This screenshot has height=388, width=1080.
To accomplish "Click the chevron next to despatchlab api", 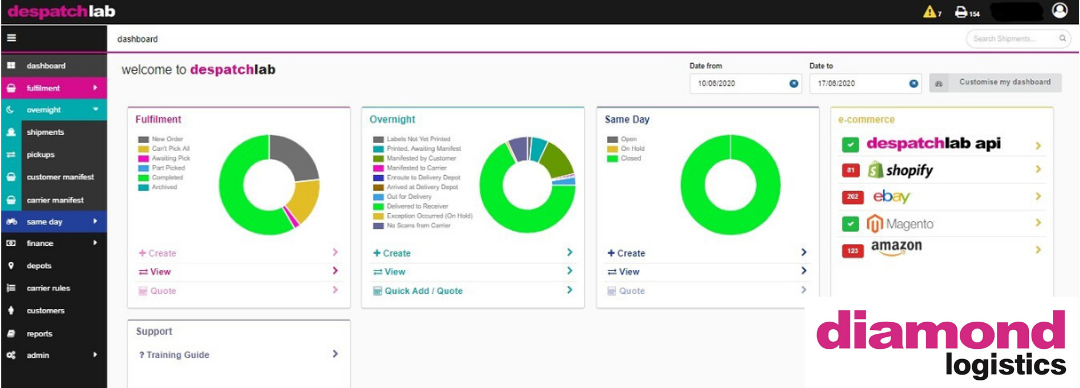I will tap(1038, 145).
